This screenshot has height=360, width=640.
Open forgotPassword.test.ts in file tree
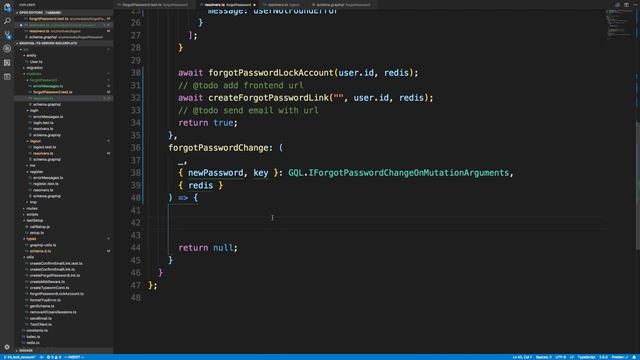(x=52, y=92)
